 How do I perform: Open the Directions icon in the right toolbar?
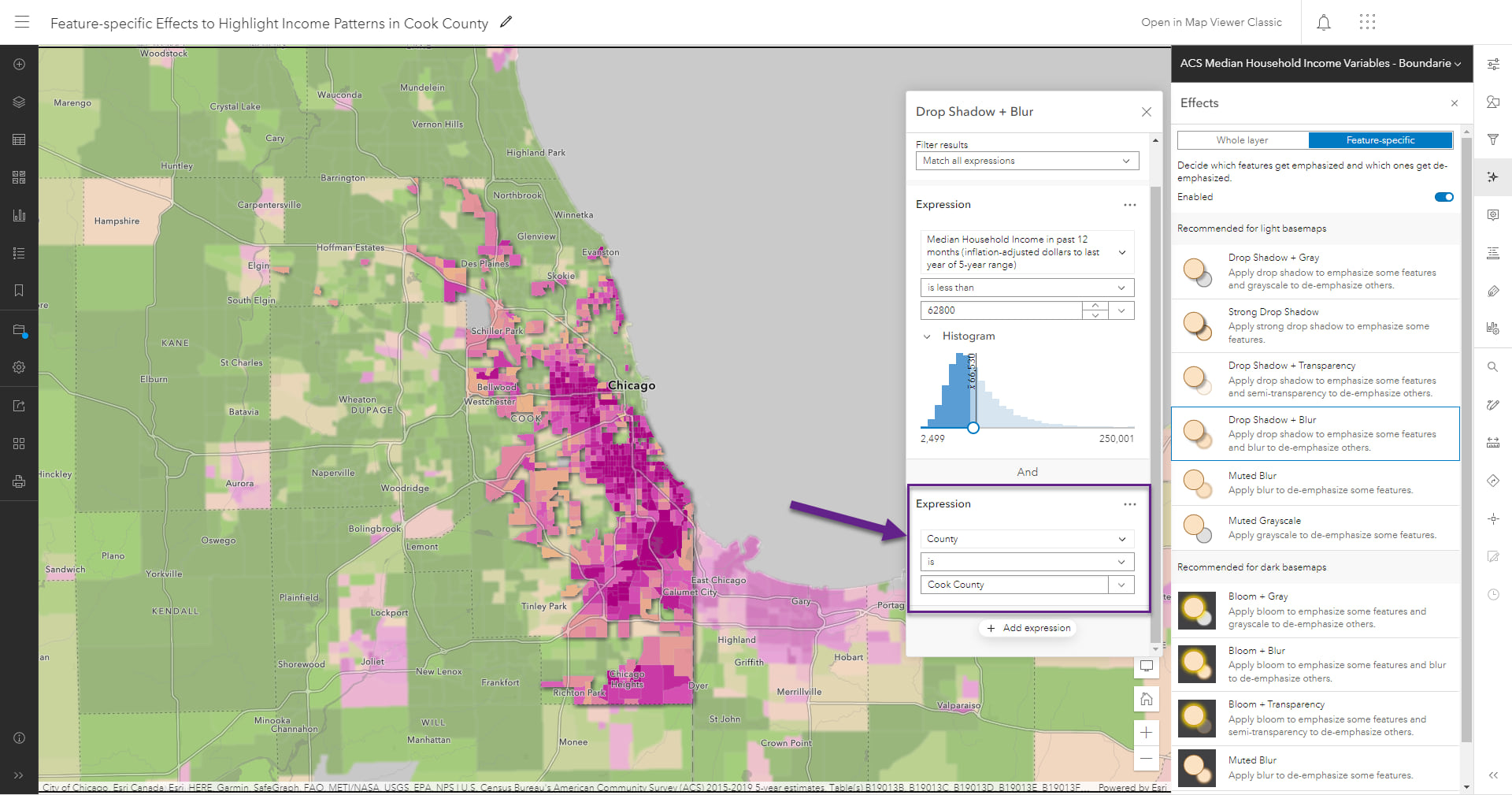[1493, 481]
